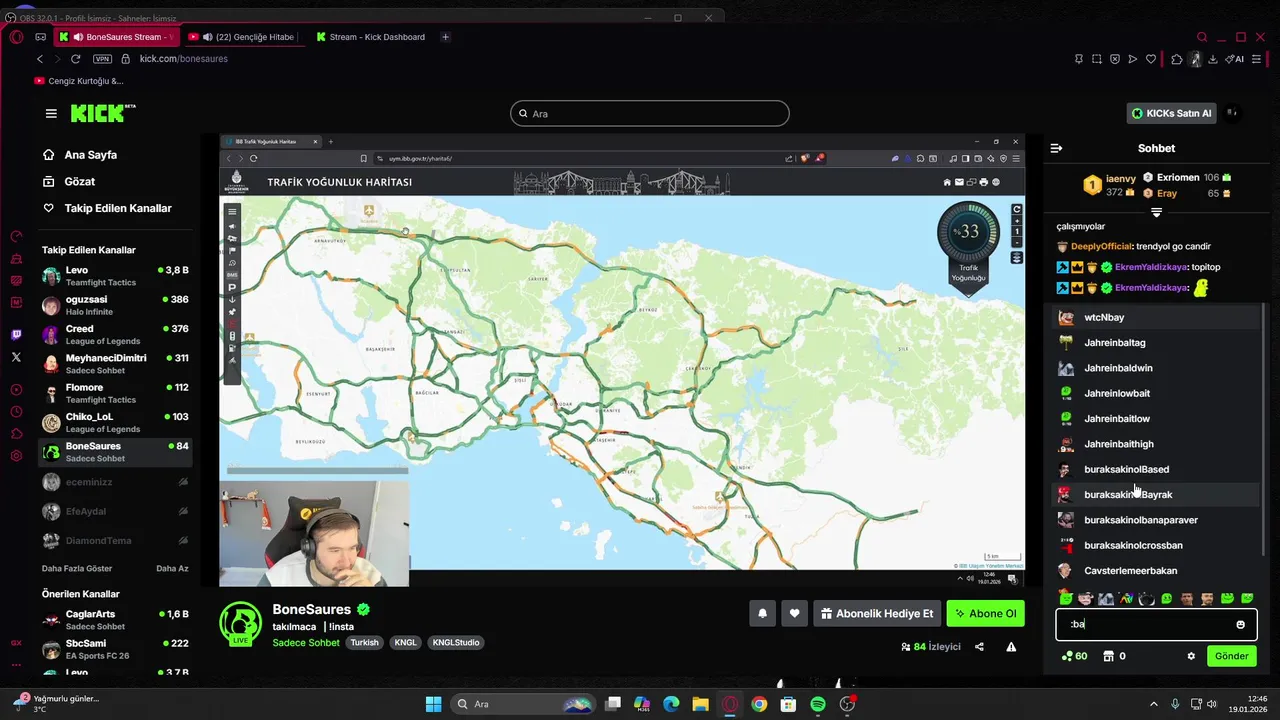The height and width of the screenshot is (720, 1280).
Task: Open oguzsasi channel in sidebar
Action: point(115,305)
